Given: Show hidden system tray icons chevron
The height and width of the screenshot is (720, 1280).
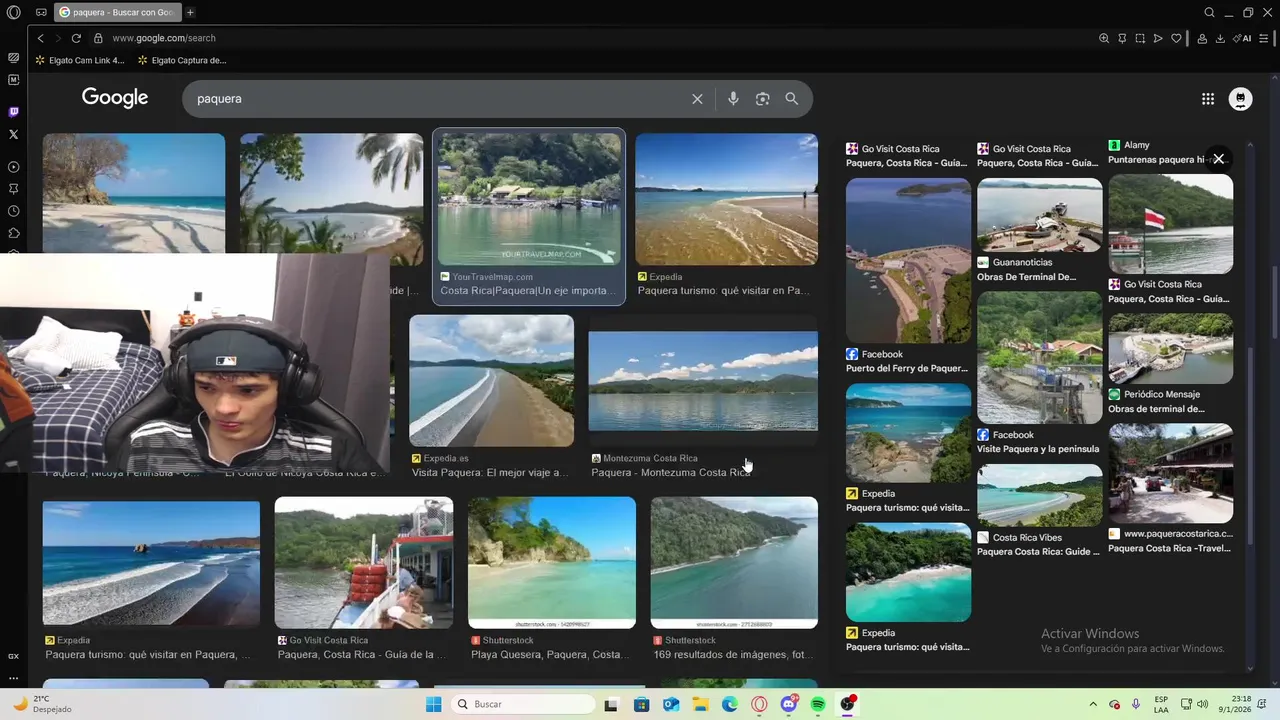Looking at the screenshot, I should [x=1092, y=704].
